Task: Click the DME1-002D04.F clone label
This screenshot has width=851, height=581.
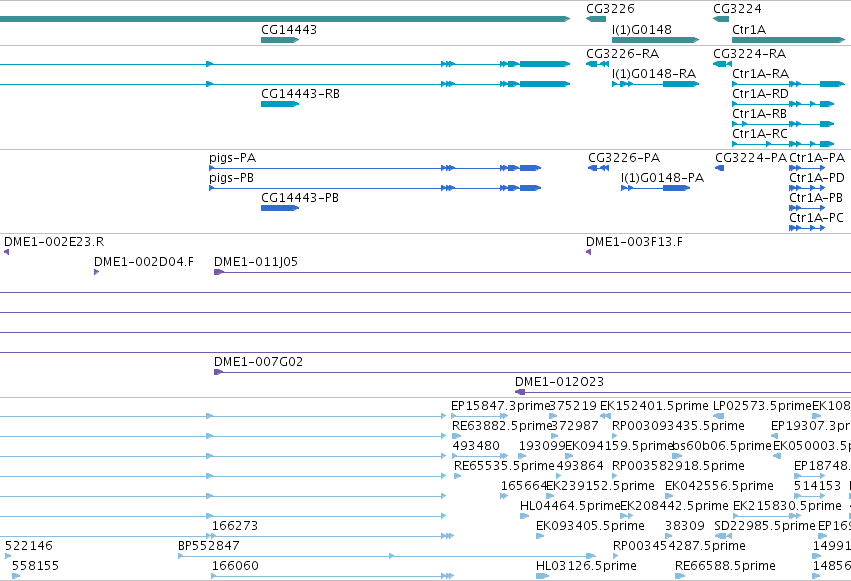Action: pyautogui.click(x=144, y=262)
